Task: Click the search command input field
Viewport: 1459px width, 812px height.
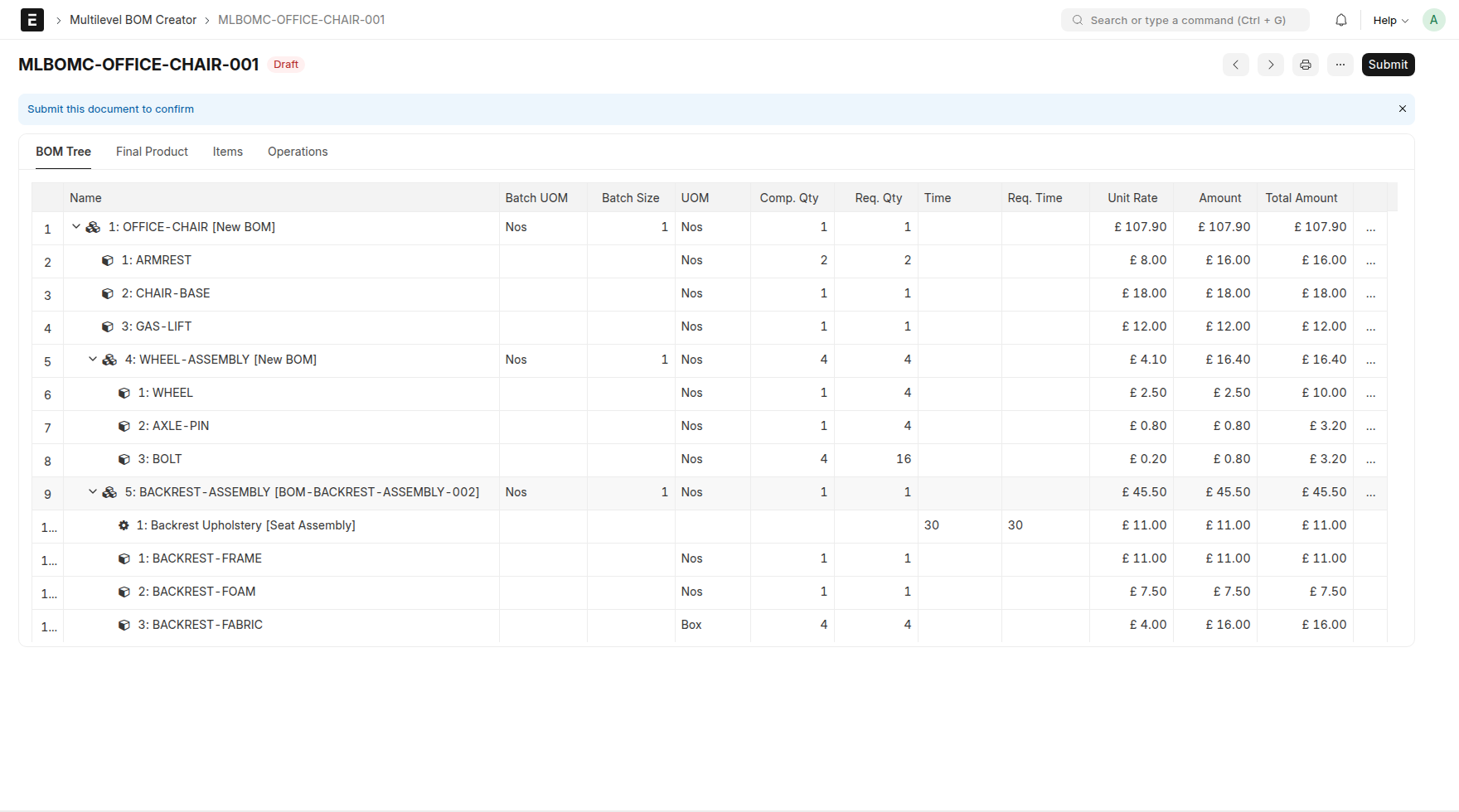Action: pos(1185,20)
